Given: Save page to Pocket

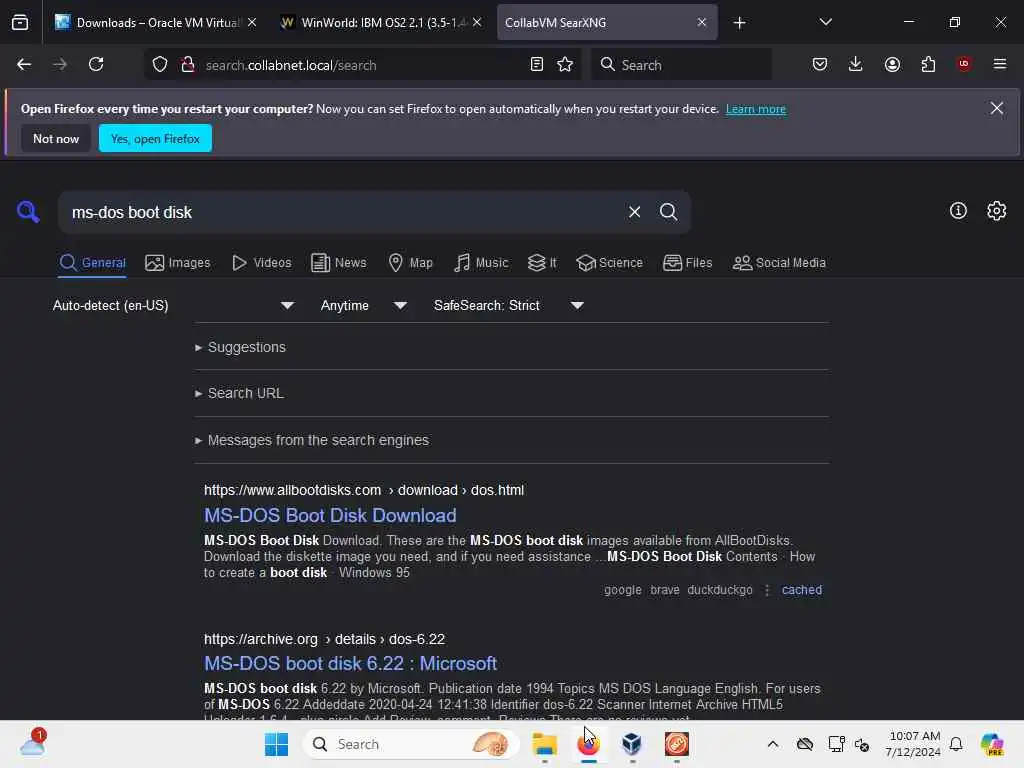Looking at the screenshot, I should (820, 65).
